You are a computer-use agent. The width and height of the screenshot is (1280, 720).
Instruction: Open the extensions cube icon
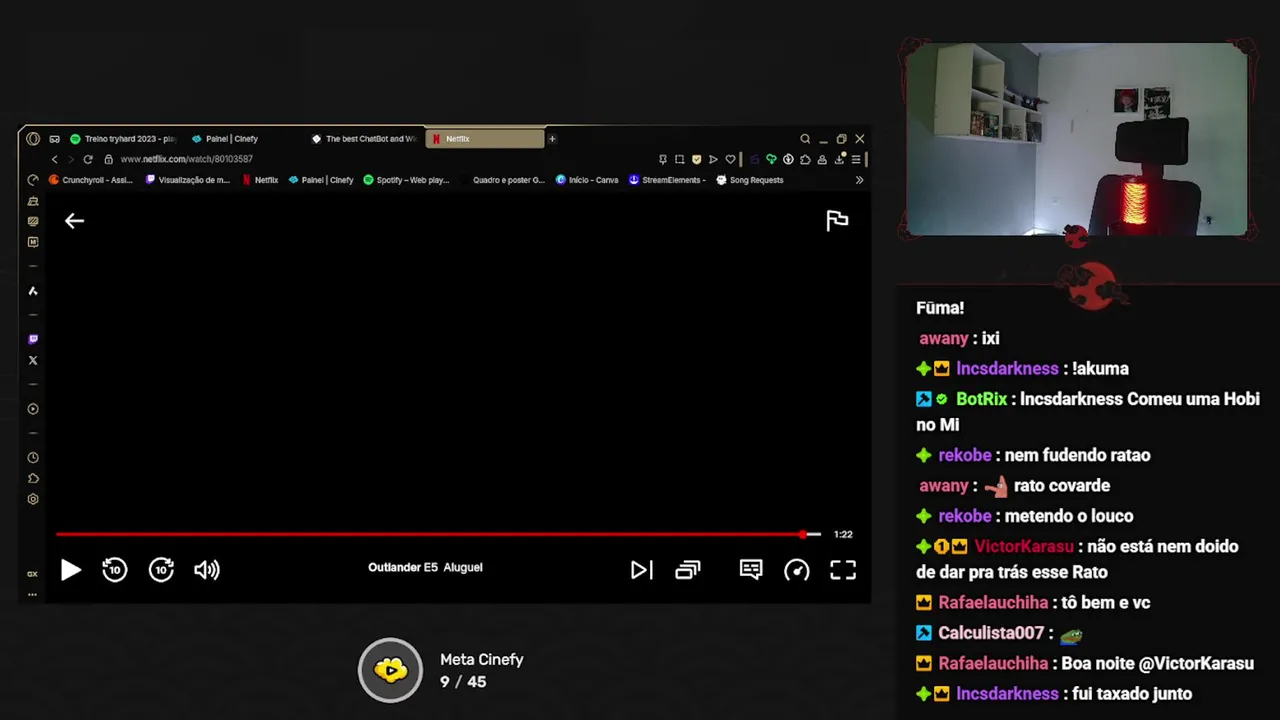pyautogui.click(x=805, y=159)
